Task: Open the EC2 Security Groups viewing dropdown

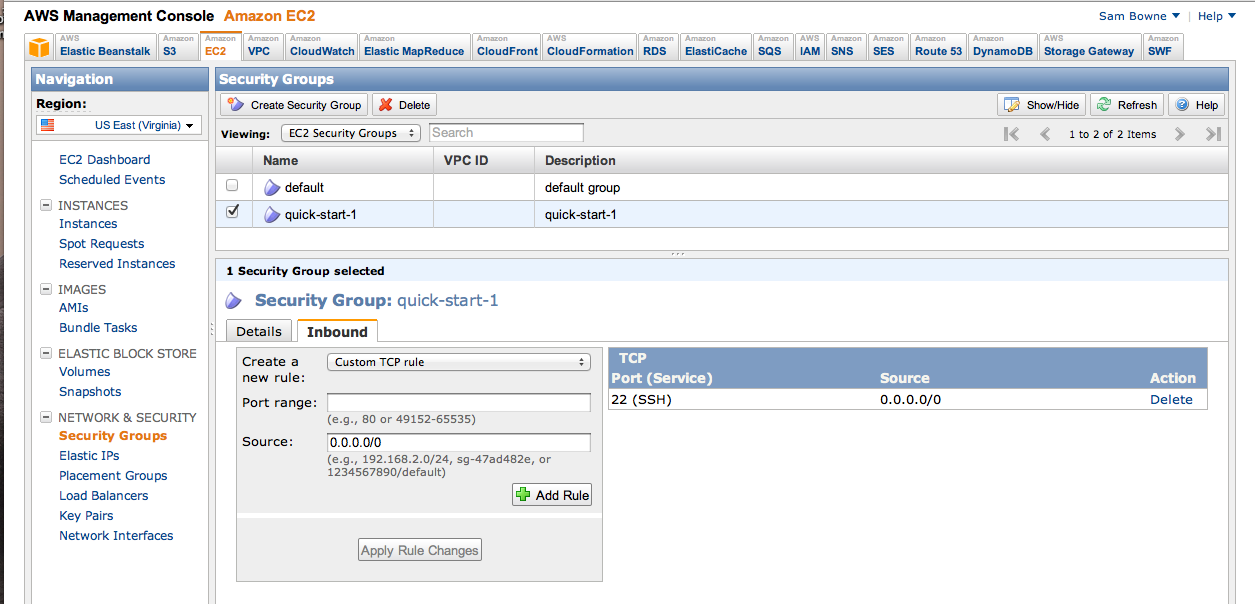Action: click(350, 133)
